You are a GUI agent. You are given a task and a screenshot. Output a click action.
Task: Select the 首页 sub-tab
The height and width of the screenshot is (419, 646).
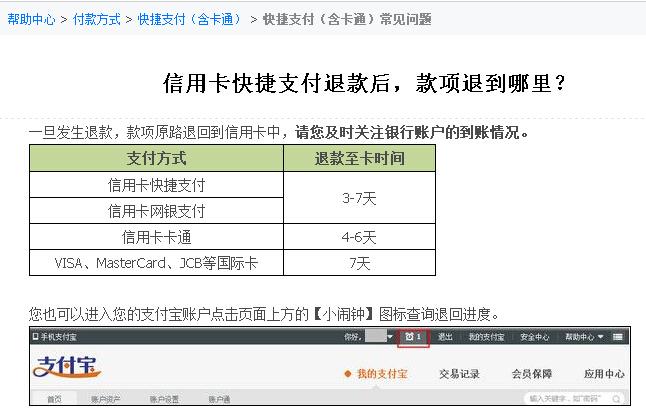(54, 399)
